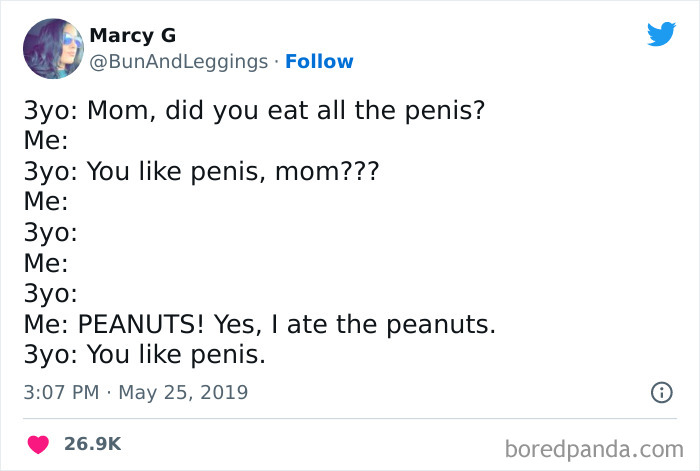Click the first empty "Me:" line
The height and width of the screenshot is (471, 700).
coord(45,140)
